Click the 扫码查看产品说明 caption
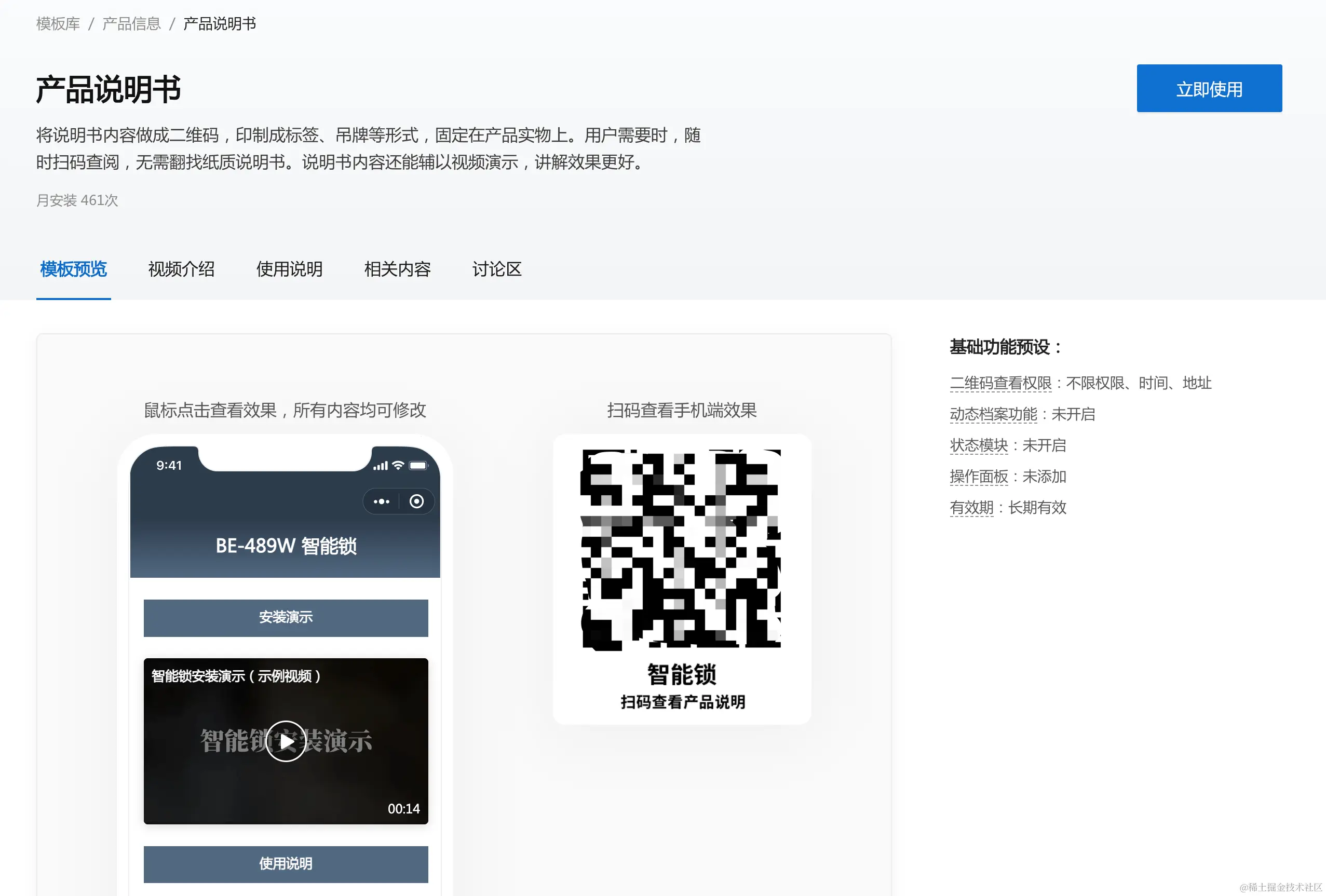This screenshot has width=1326, height=896. 682,702
